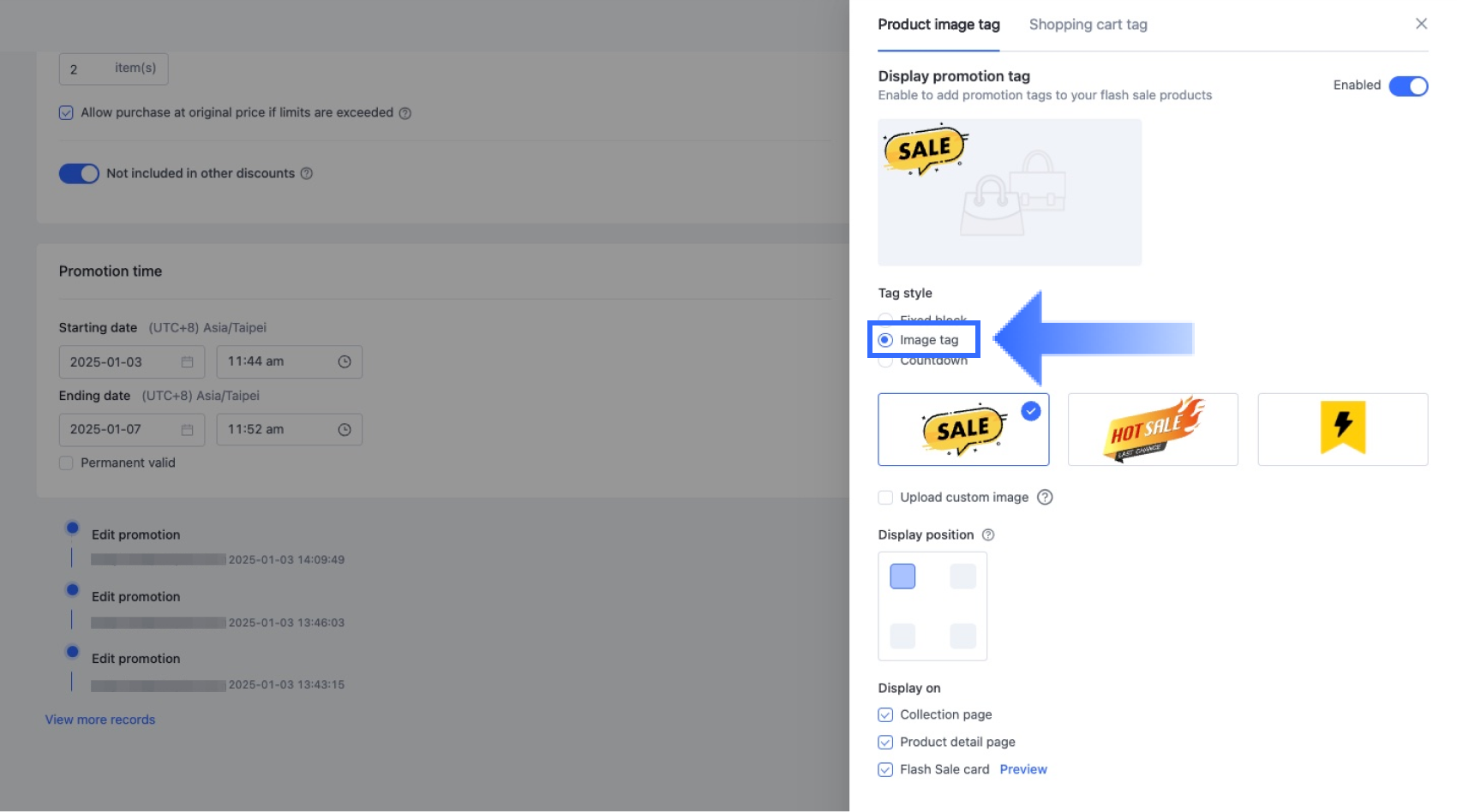Toggle the Display promotion tag Enabled switch
The width and height of the screenshot is (1457, 812).
1408,86
